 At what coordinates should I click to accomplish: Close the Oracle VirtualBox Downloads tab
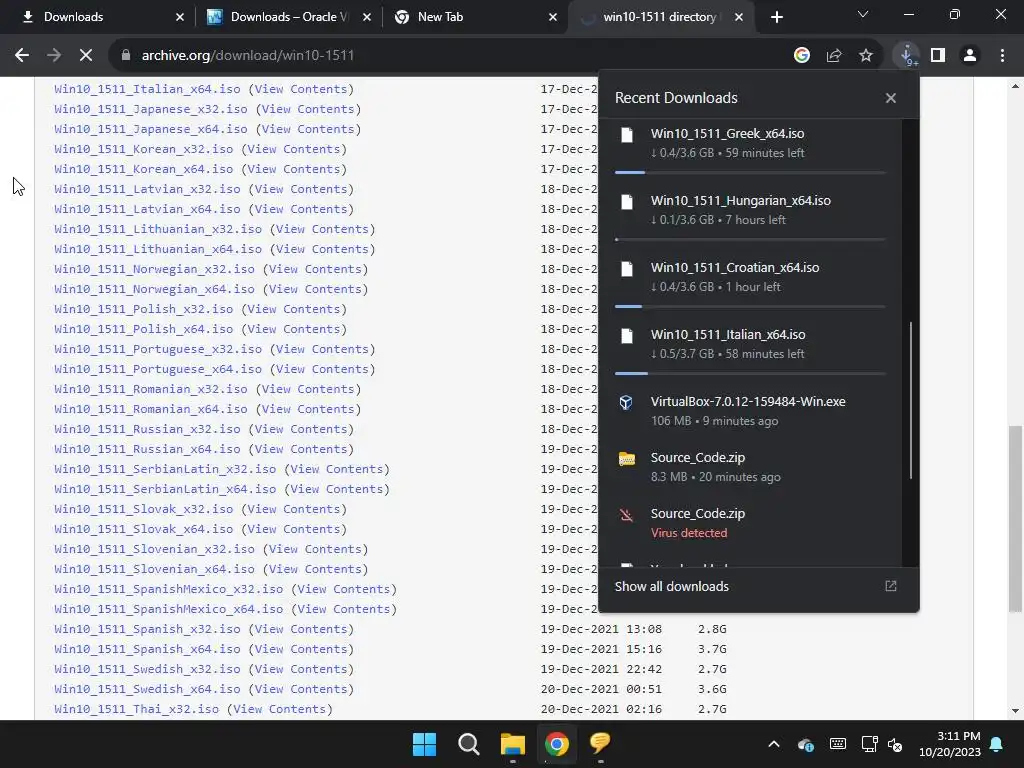pyautogui.click(x=367, y=17)
